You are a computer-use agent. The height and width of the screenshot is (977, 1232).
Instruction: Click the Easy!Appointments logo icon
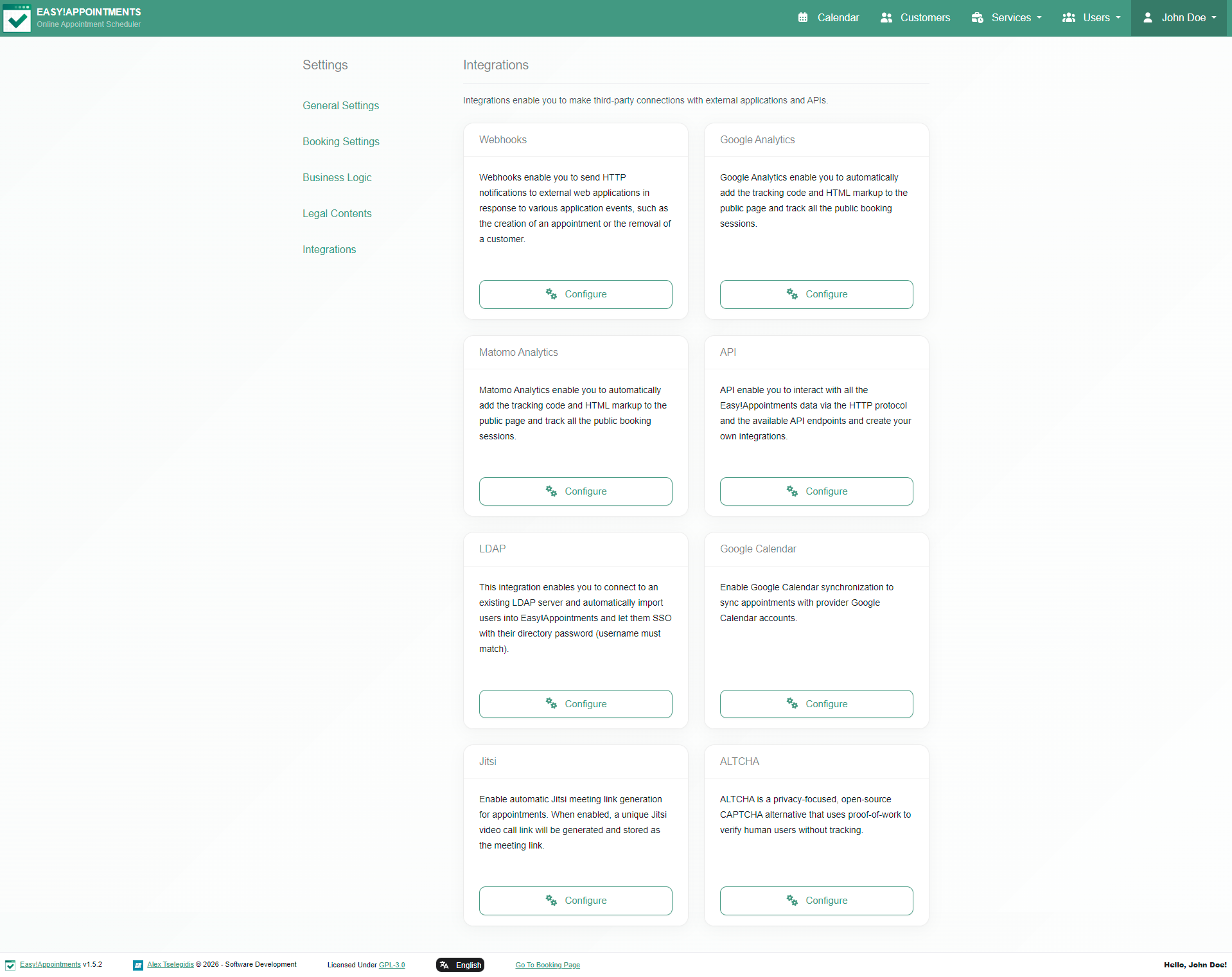(x=17, y=17)
